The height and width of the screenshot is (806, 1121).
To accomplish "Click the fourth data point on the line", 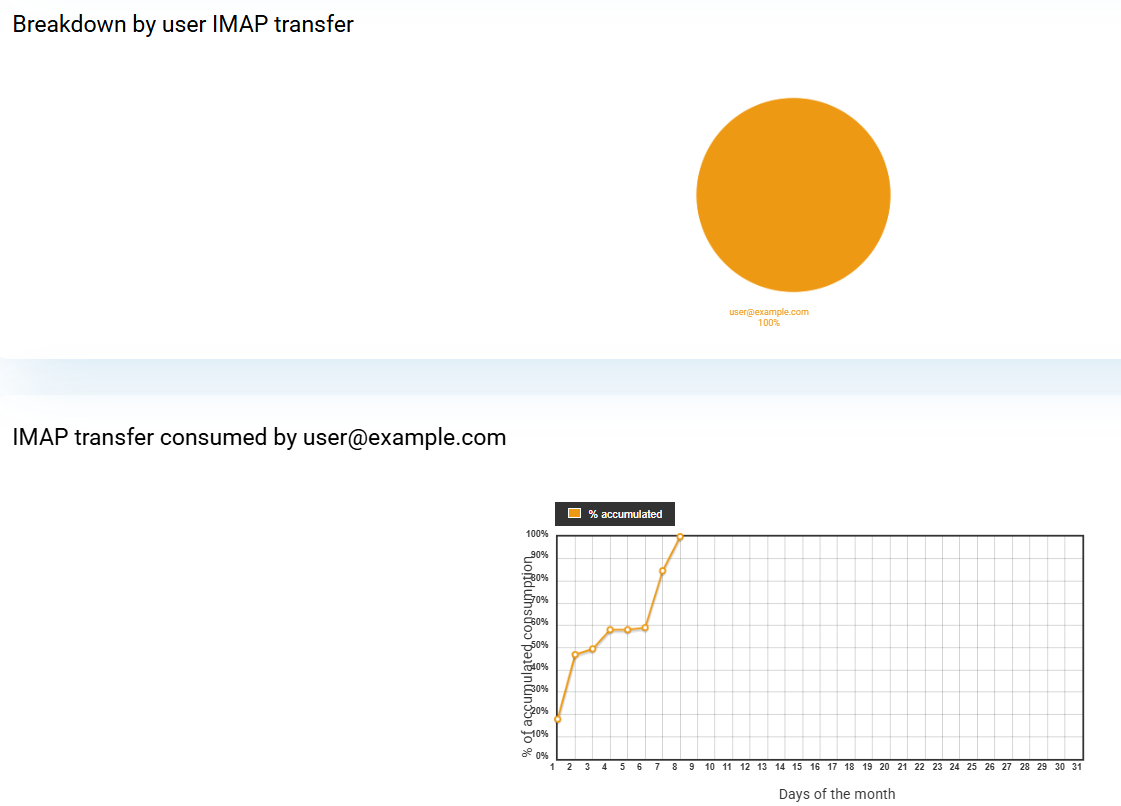I will (610, 630).
